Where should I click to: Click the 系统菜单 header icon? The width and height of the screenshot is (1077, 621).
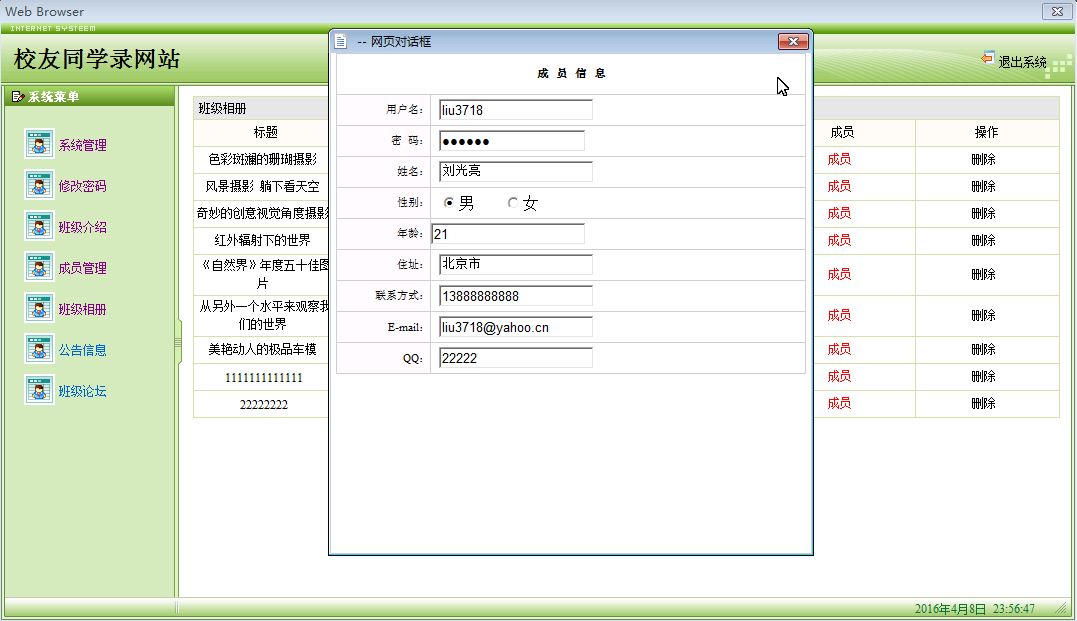click(x=18, y=97)
